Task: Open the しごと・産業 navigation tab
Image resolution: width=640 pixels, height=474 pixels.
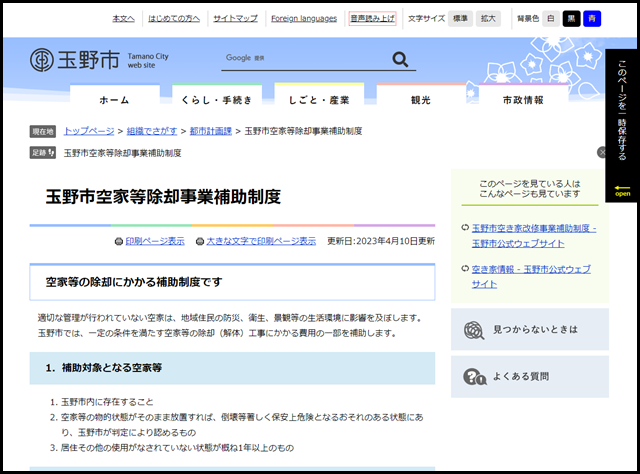Action: tap(318, 101)
